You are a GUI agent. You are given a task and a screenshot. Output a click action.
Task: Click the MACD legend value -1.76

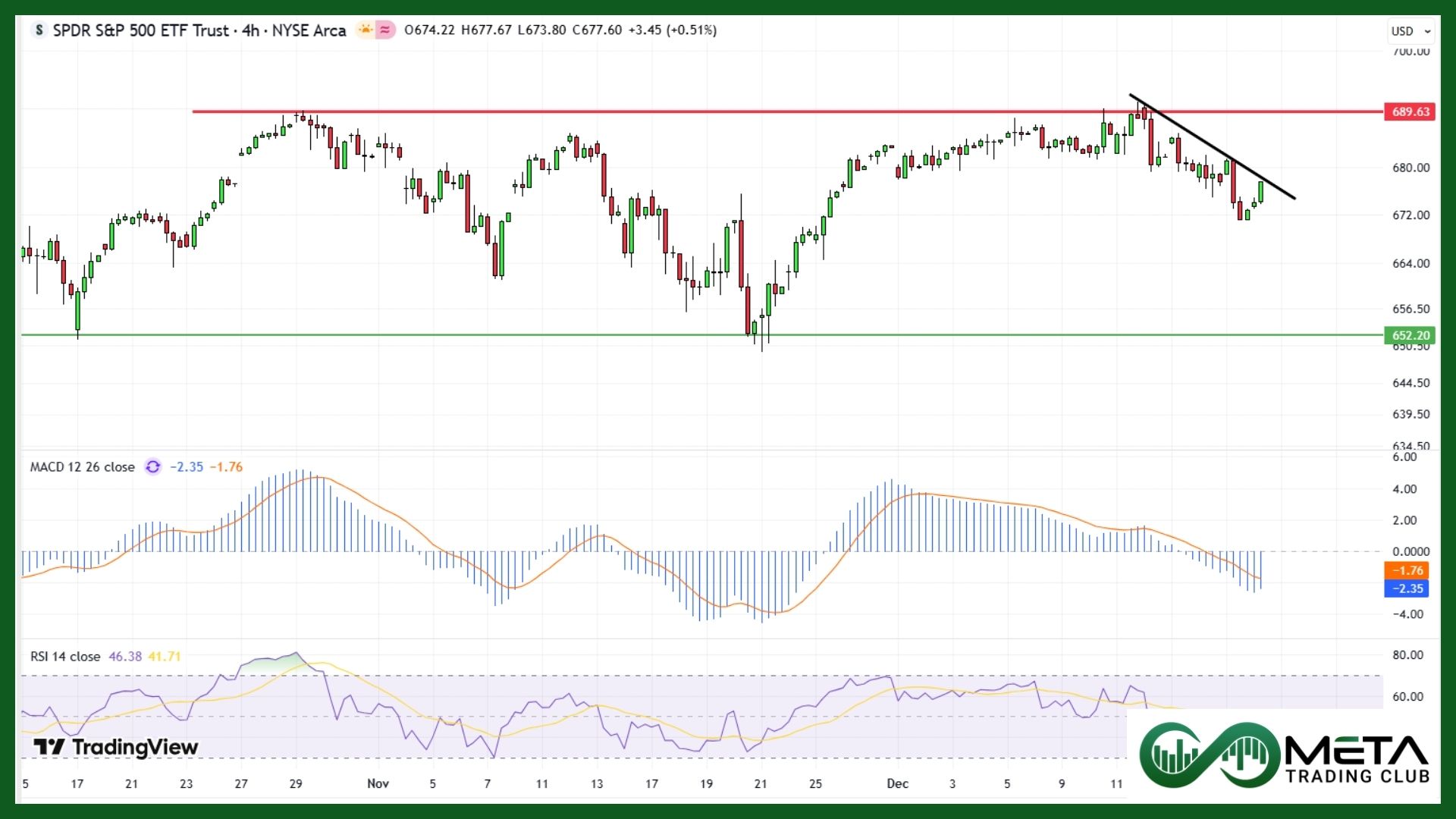tap(226, 467)
